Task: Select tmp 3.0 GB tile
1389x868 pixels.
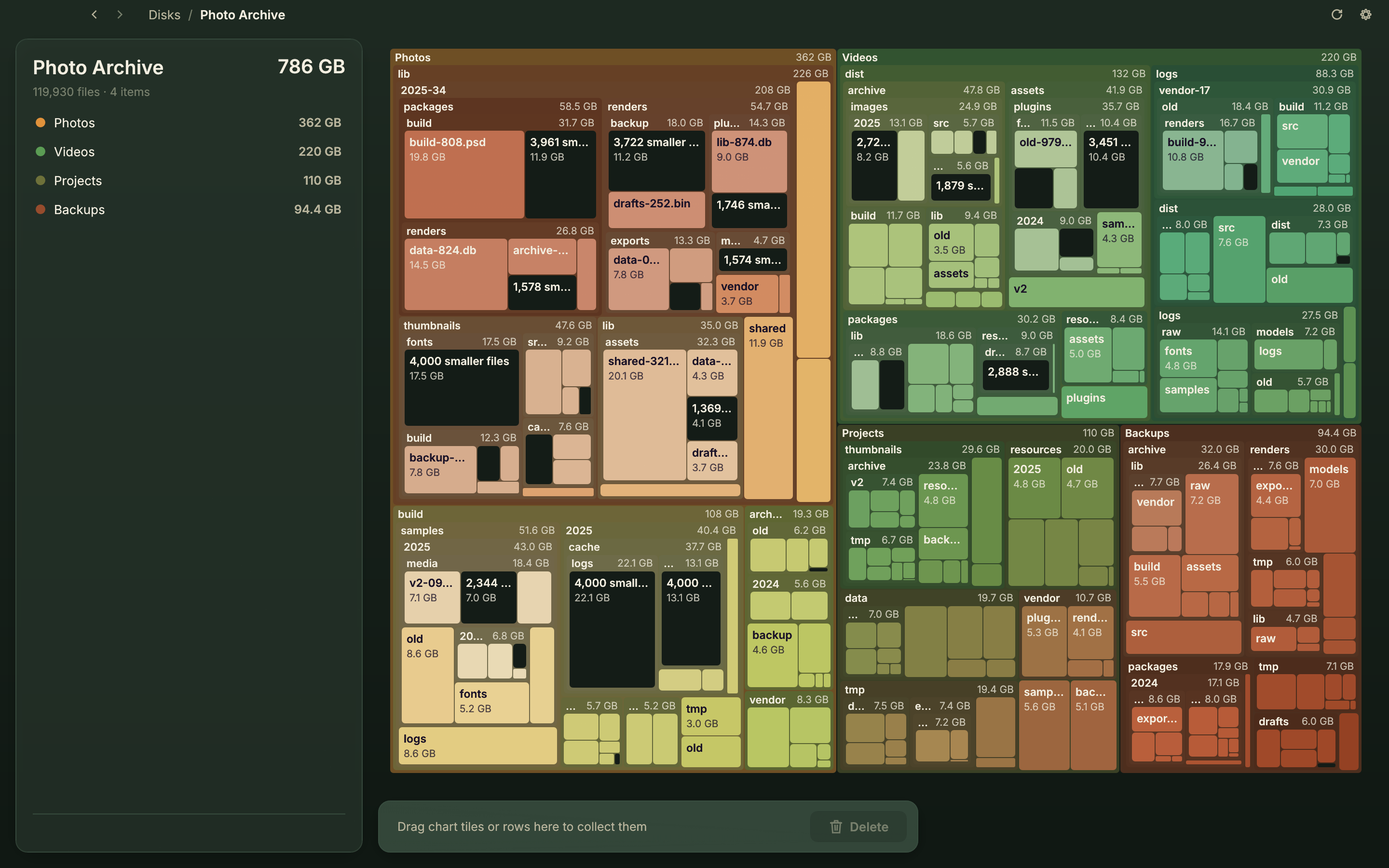Action: [710, 716]
